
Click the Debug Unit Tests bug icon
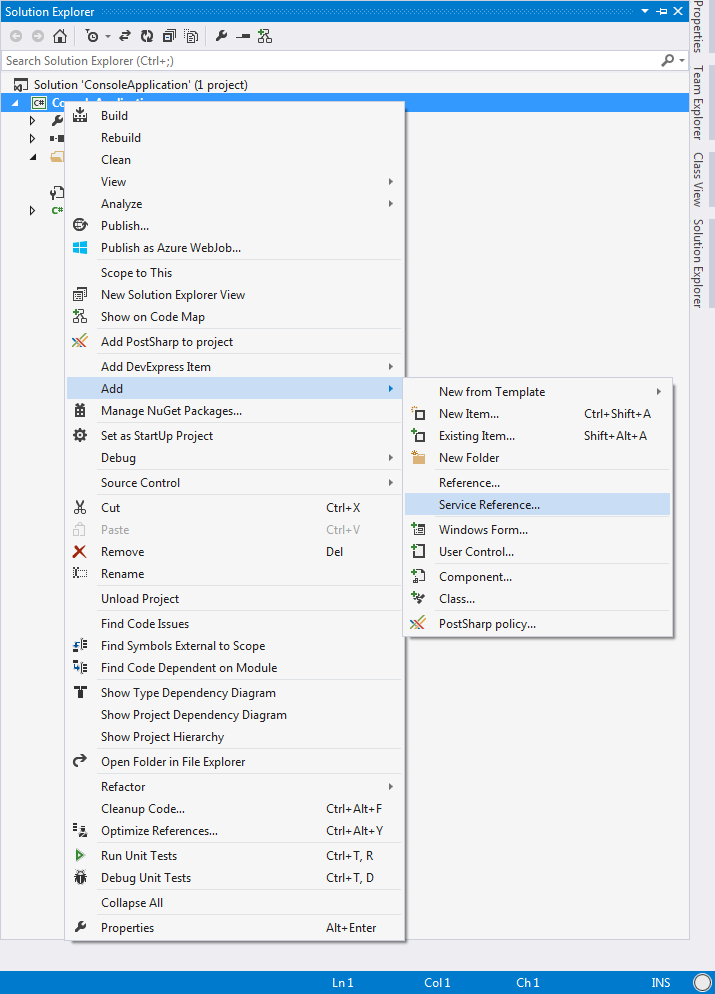point(80,877)
